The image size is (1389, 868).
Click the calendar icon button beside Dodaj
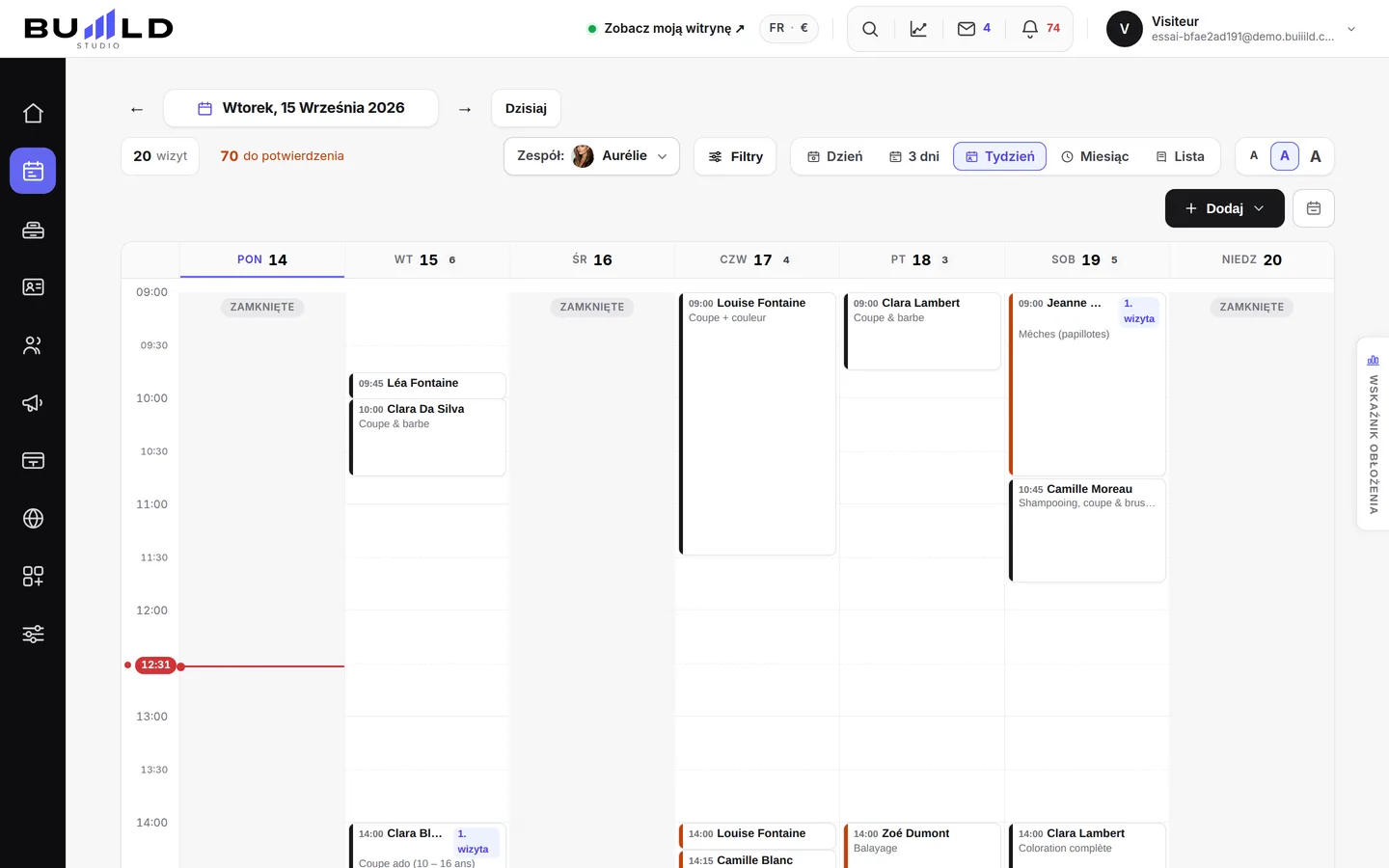pos(1314,208)
